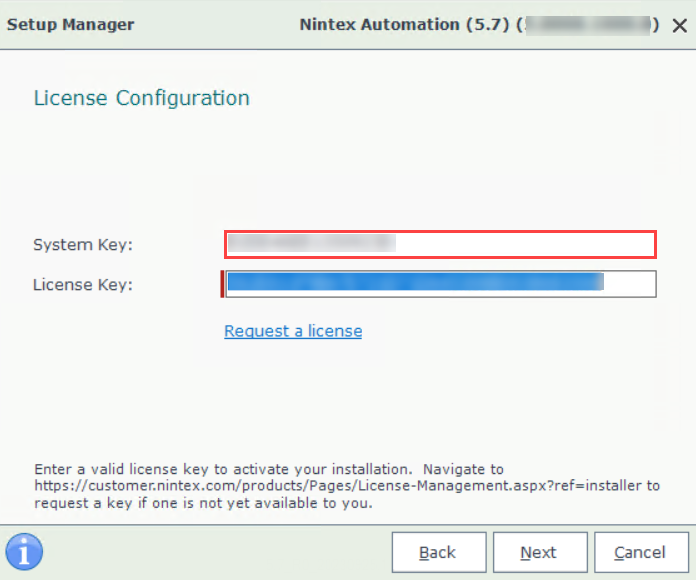Click the License Key label
This screenshot has height=580, width=696.
click(x=83, y=285)
